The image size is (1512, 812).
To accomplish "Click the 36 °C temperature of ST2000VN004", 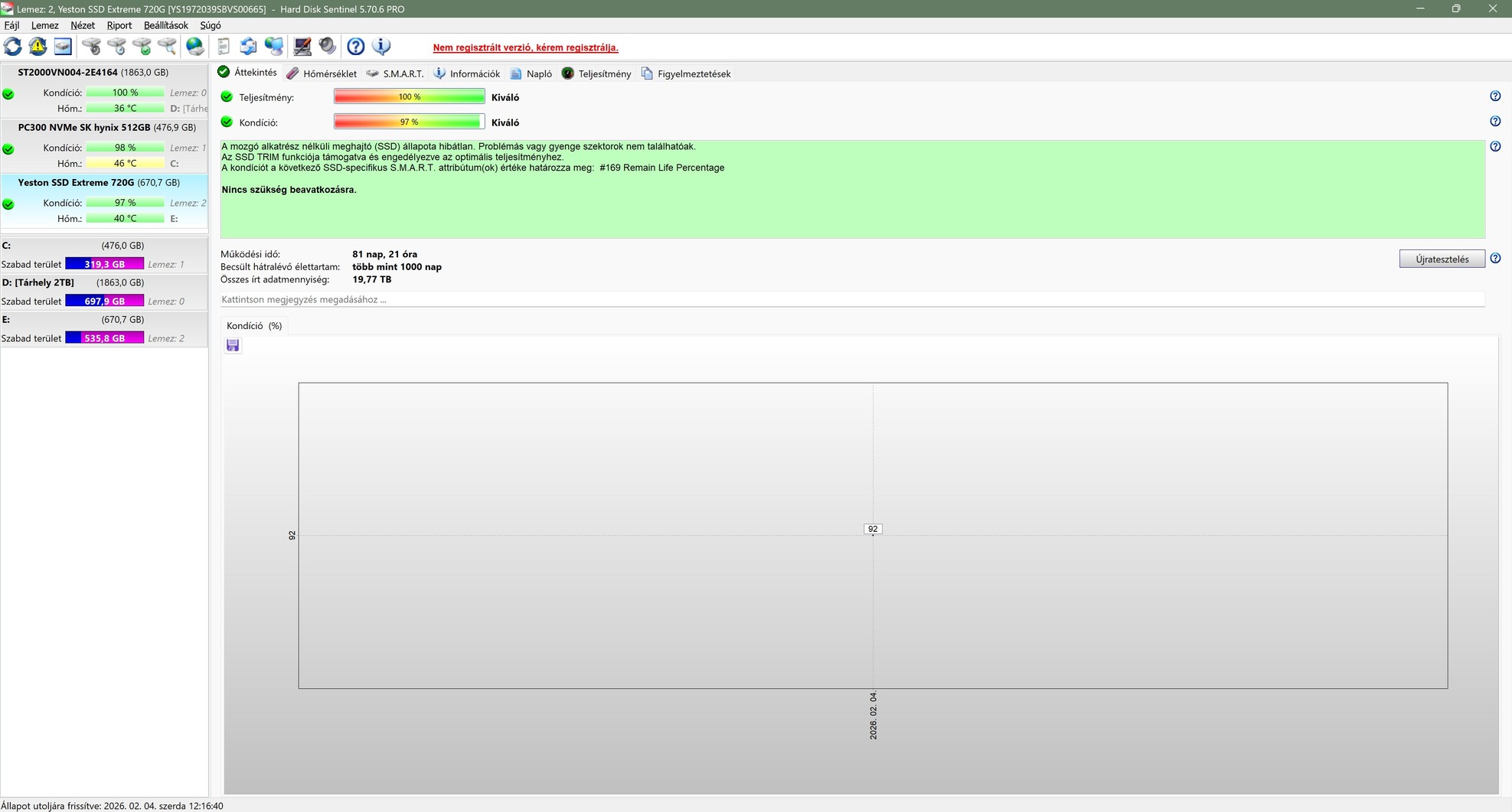I will click(x=125, y=108).
